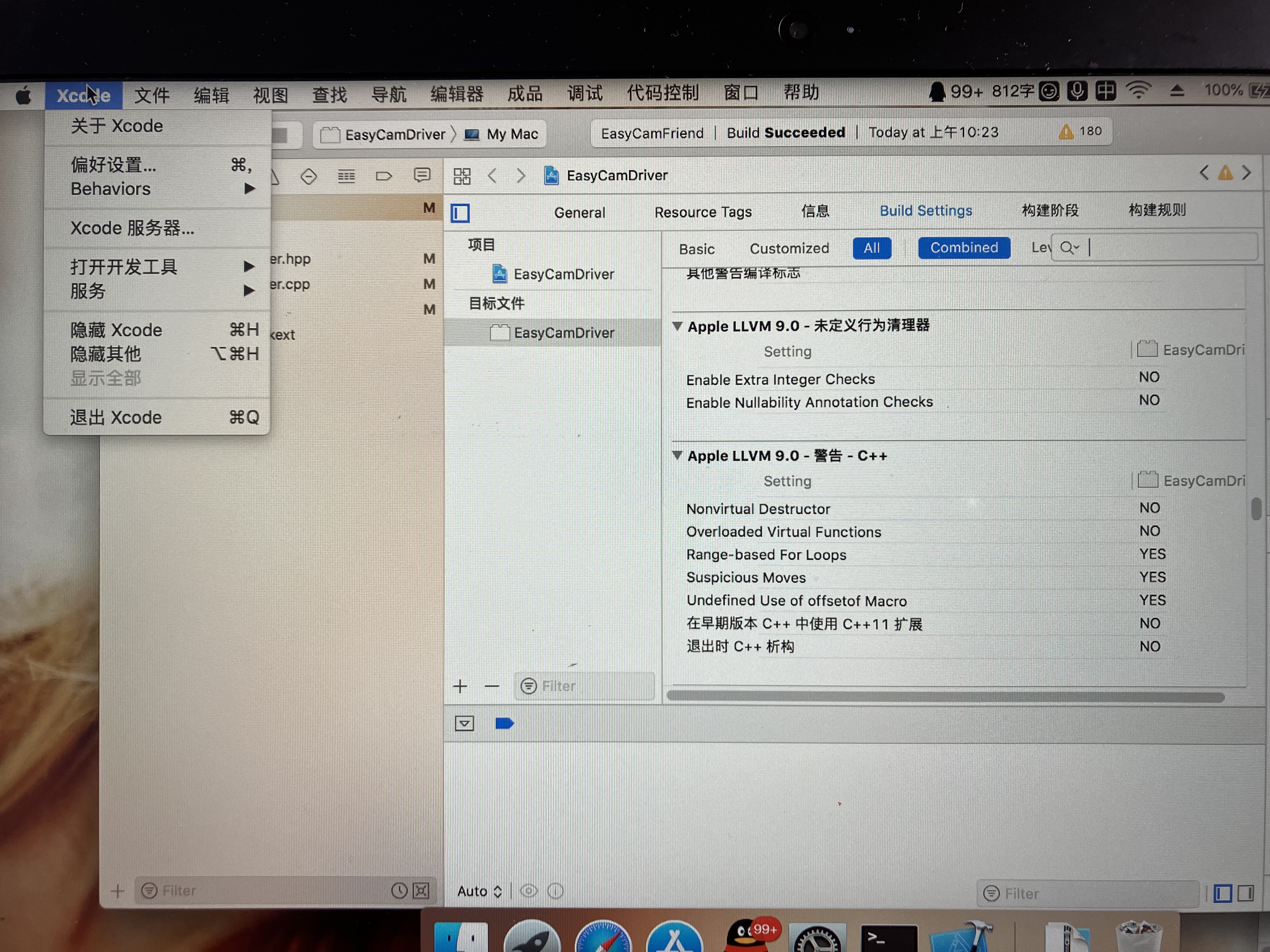Open Safari from the Dock
1270x952 pixels.
[x=603, y=937]
